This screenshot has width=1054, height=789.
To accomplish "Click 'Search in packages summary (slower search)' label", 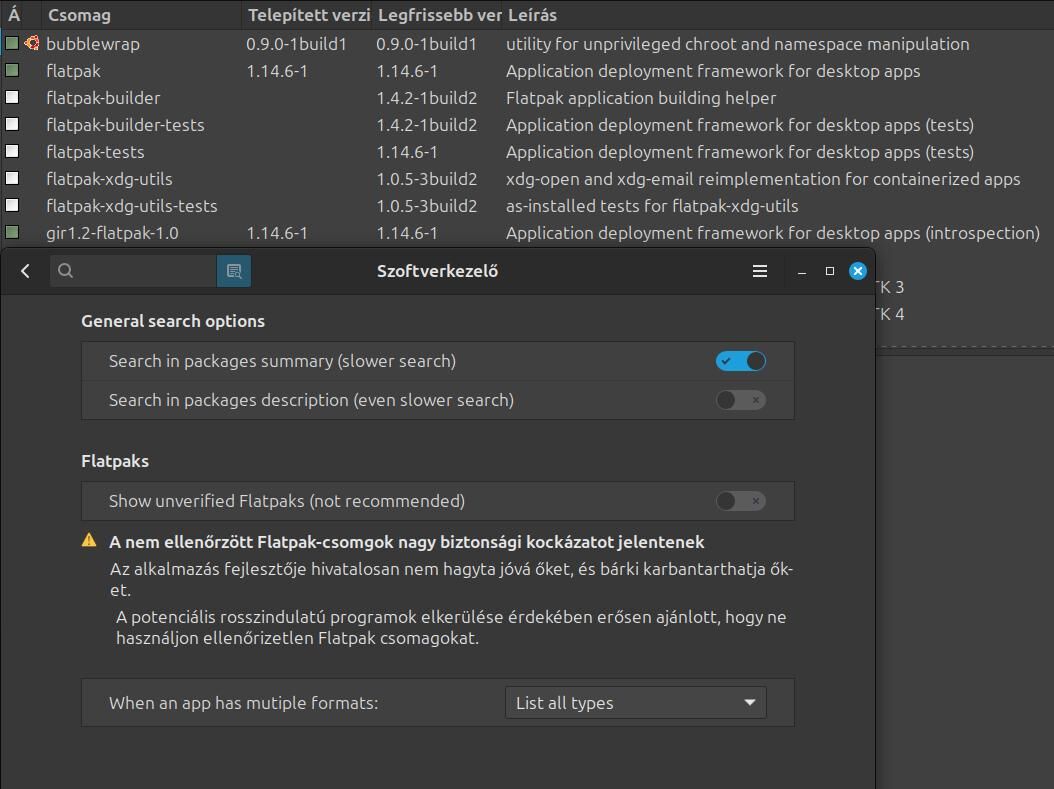I will tap(282, 361).
